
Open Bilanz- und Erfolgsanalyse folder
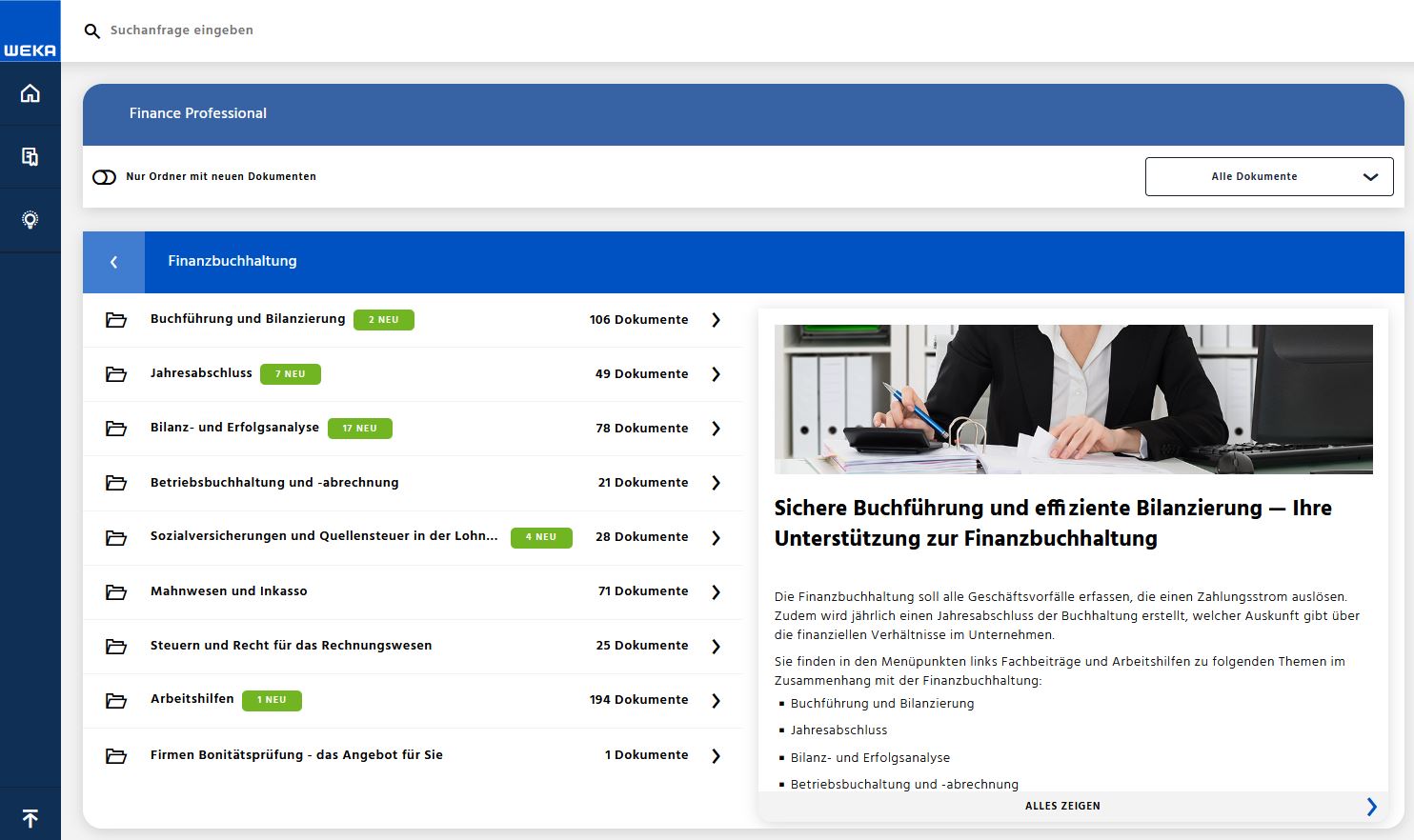click(234, 428)
